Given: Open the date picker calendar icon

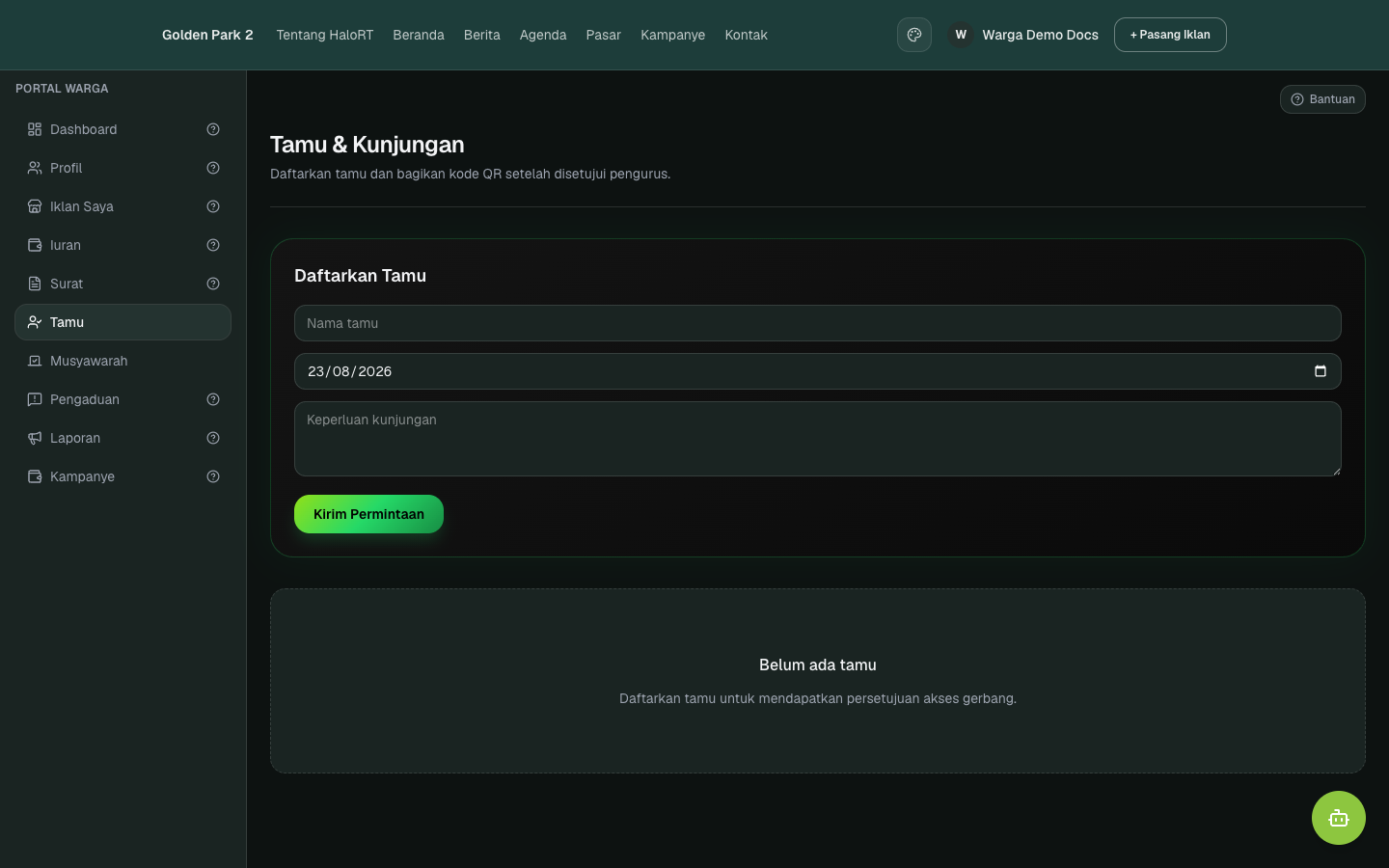Looking at the screenshot, I should pyautogui.click(x=1321, y=371).
